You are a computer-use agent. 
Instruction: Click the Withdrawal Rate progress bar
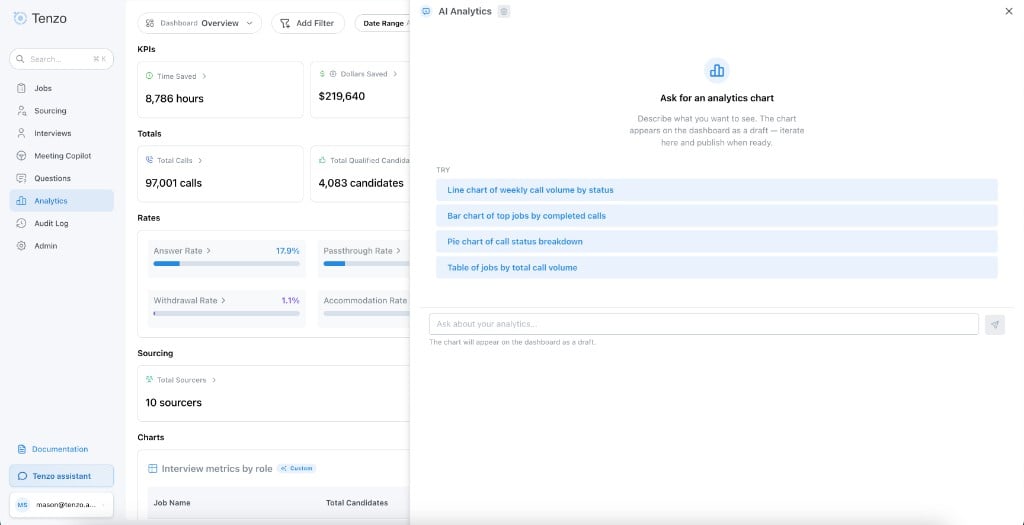226,313
